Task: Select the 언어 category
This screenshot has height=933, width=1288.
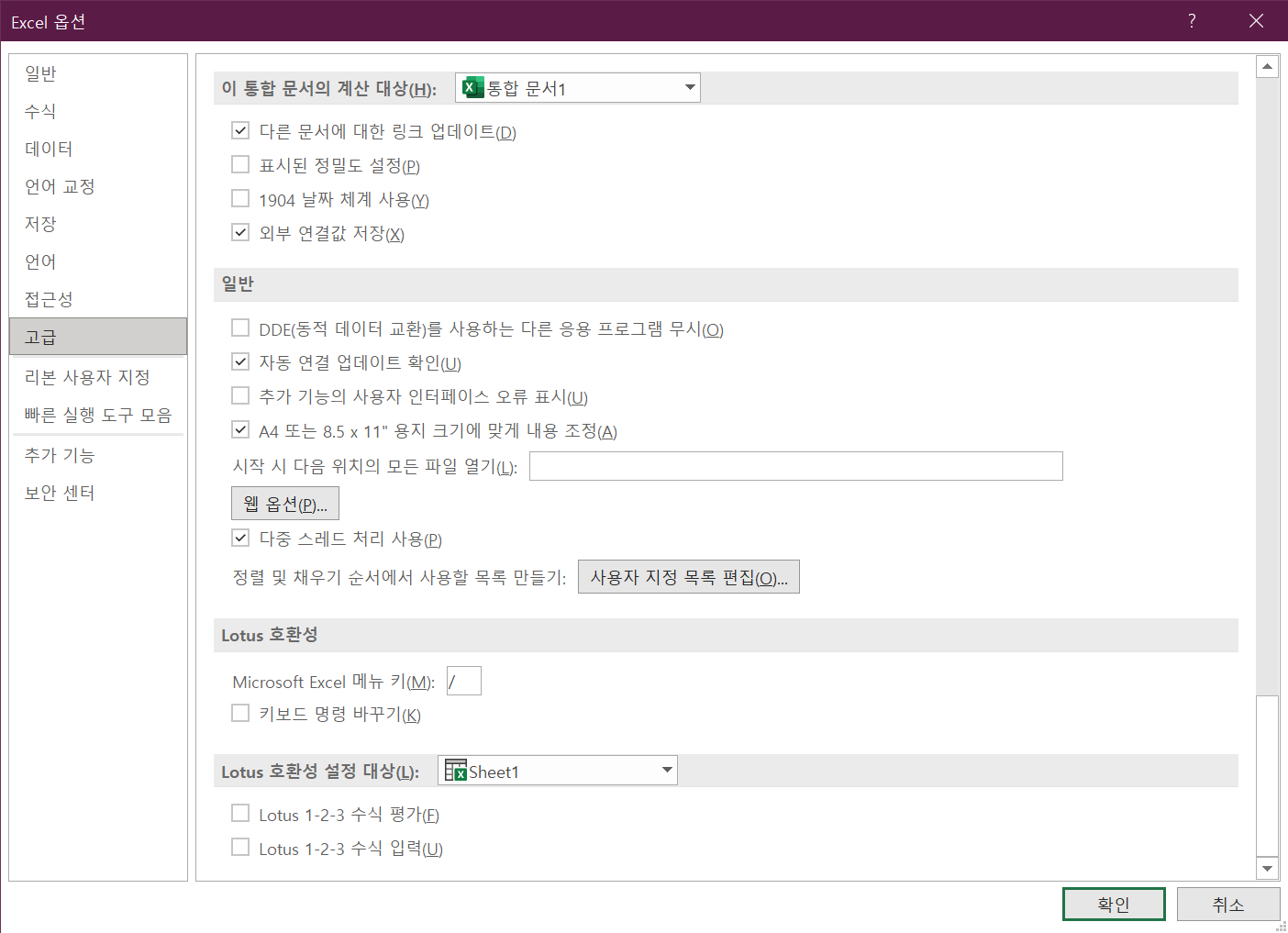Action: [x=98, y=261]
